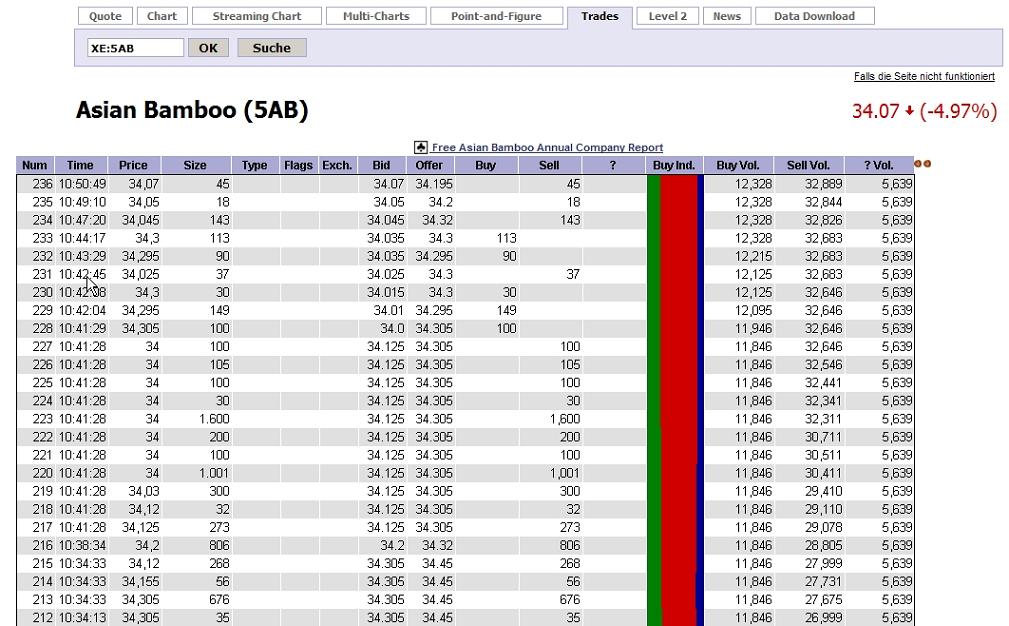
Task: Click the OK button next to symbol field
Action: (x=208, y=48)
